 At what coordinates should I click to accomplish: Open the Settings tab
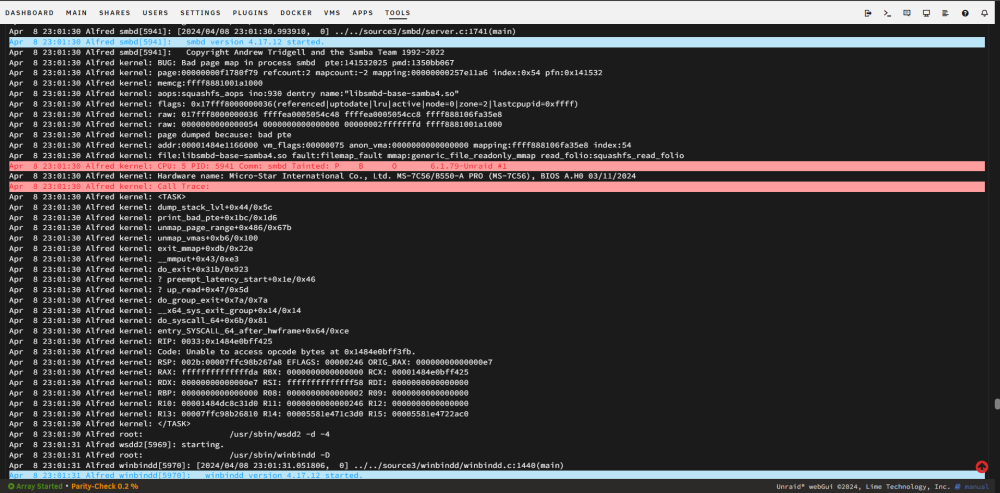click(200, 13)
